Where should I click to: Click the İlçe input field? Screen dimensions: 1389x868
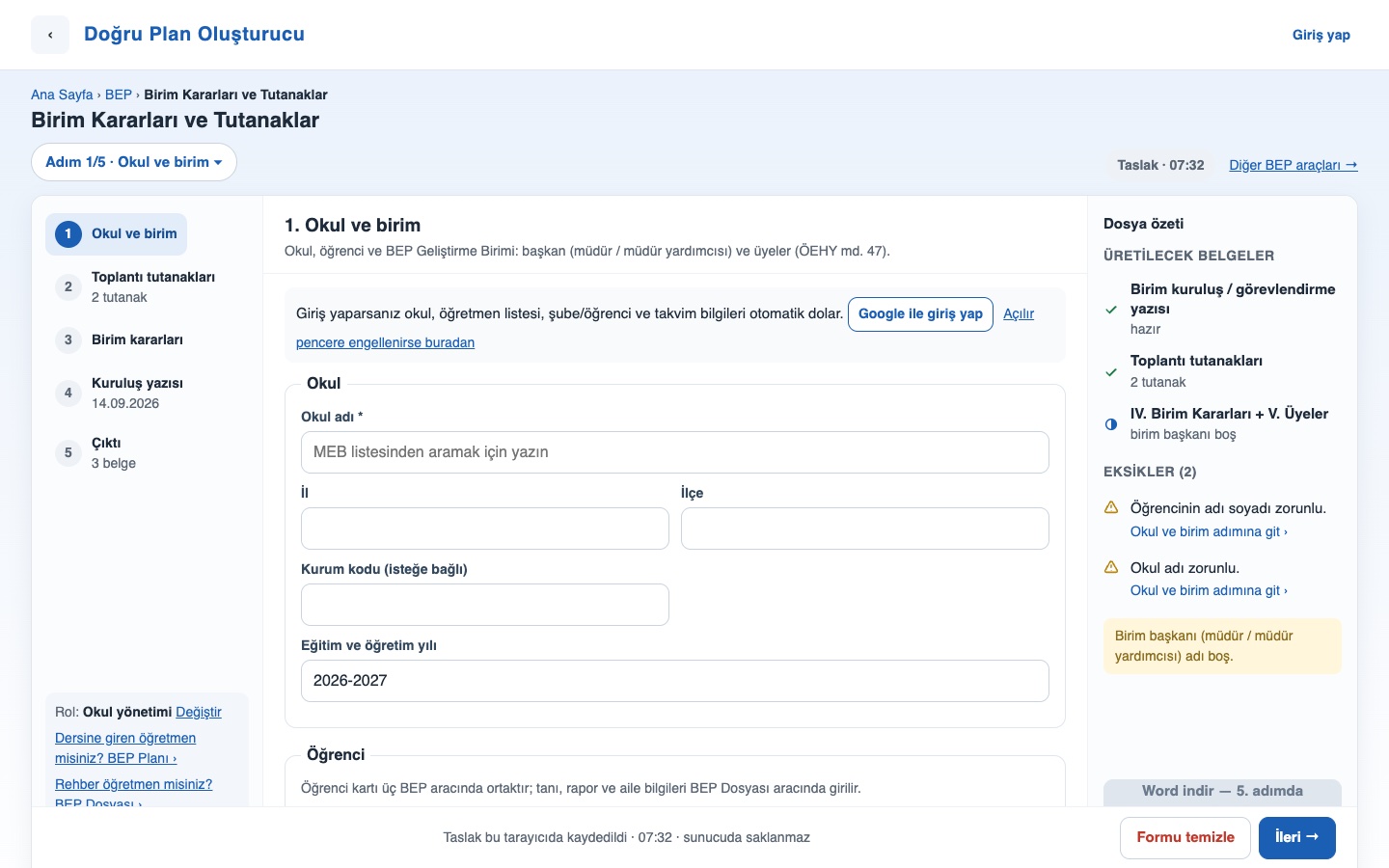(x=865, y=529)
